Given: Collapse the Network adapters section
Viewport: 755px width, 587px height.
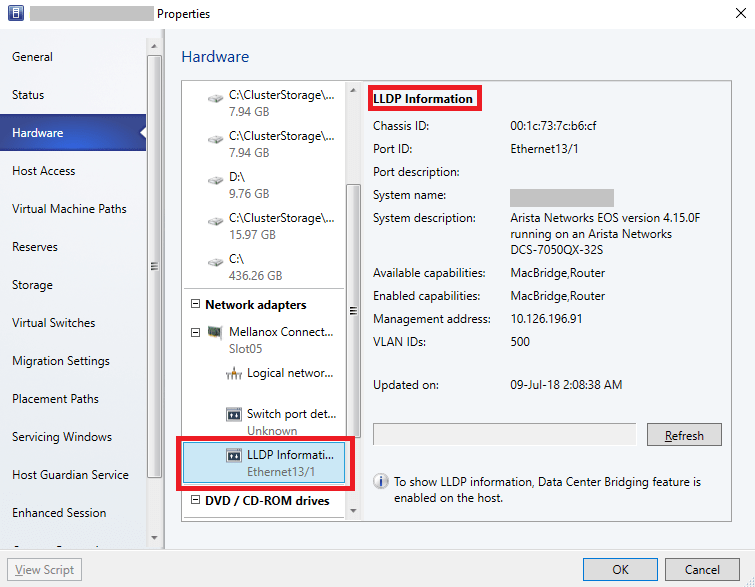Looking at the screenshot, I should (195, 305).
